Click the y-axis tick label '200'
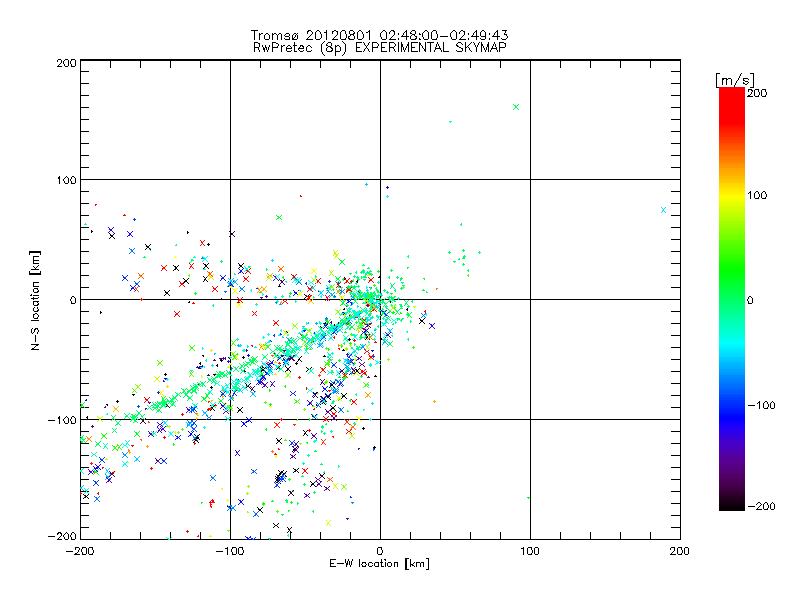This screenshot has width=800, height=600. 66,63
